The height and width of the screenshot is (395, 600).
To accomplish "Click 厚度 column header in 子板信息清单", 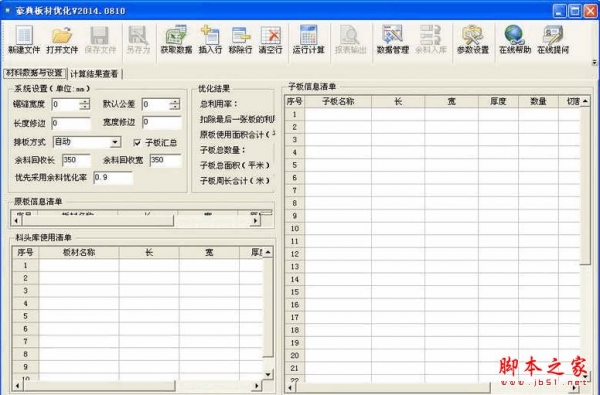I will click(498, 101).
